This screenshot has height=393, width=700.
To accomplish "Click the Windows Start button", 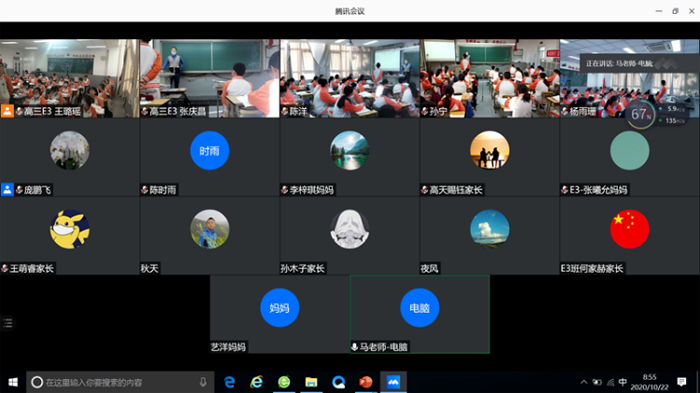I will coord(13,382).
